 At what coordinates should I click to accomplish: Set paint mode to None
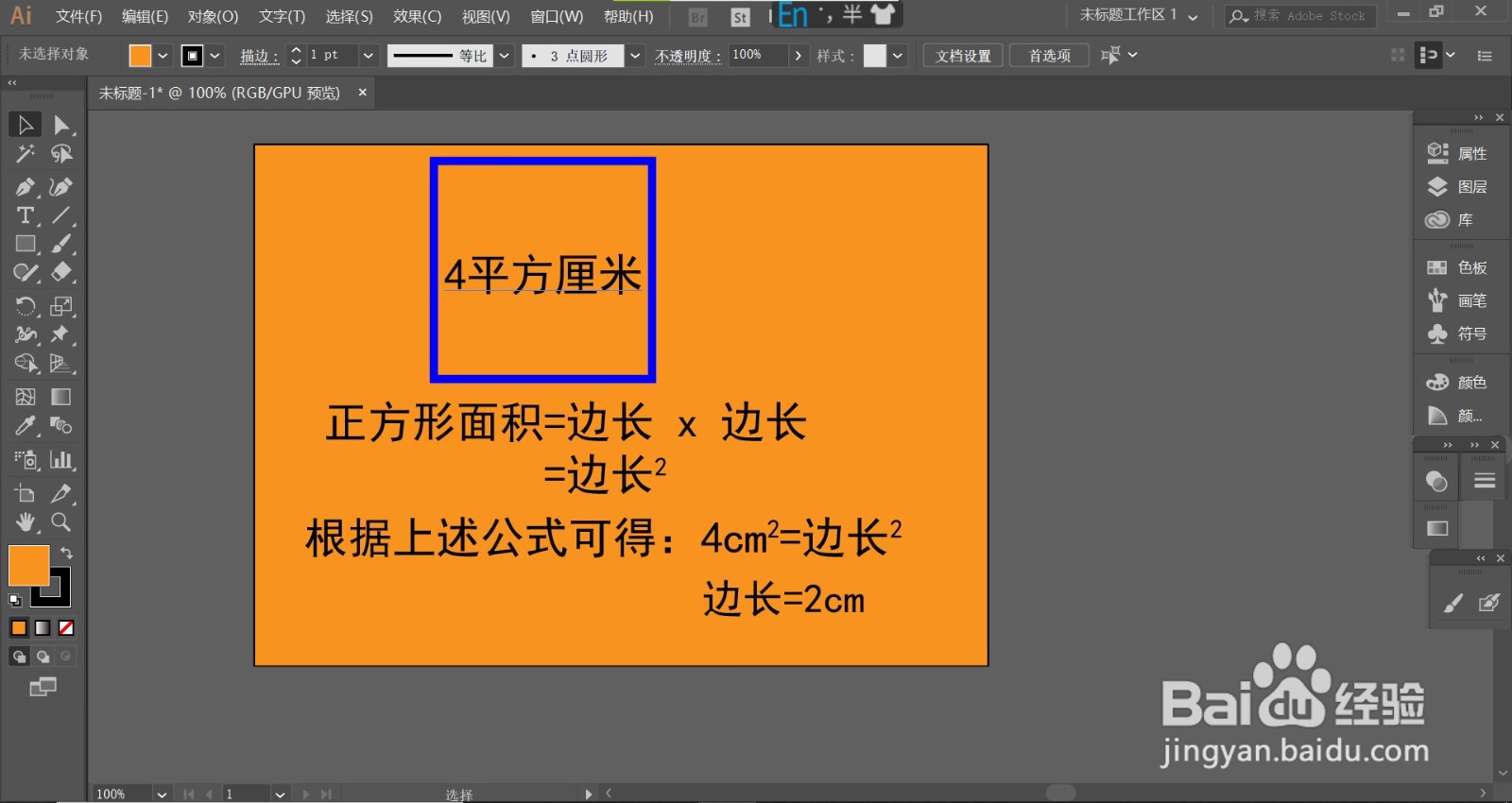pos(66,627)
